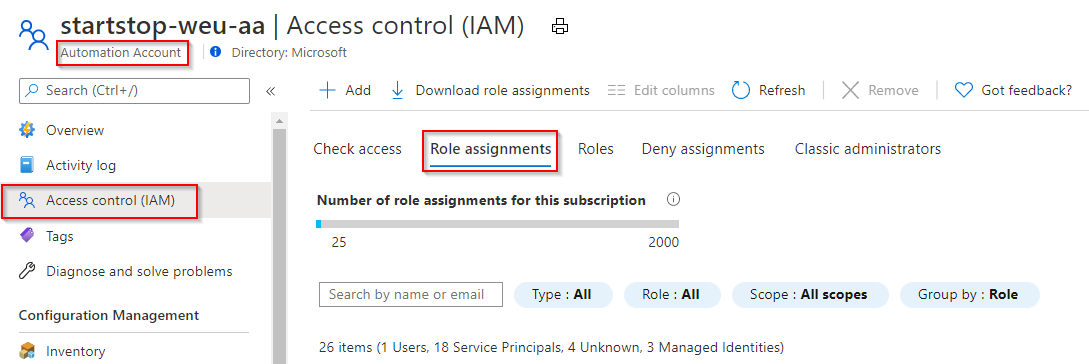
Task: Switch to the Check access tab
Action: coord(358,149)
